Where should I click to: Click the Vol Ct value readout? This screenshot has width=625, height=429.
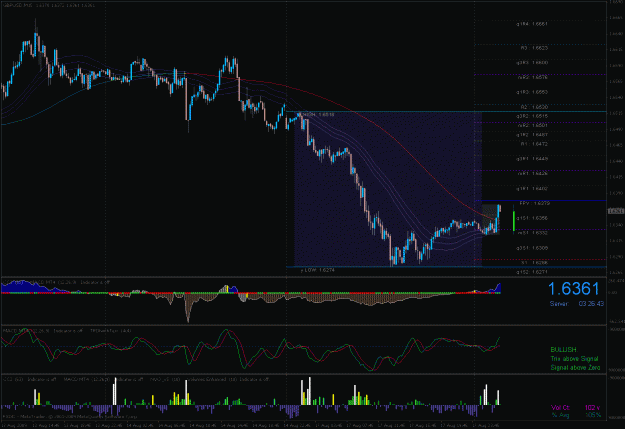pyautogui.click(x=576, y=407)
